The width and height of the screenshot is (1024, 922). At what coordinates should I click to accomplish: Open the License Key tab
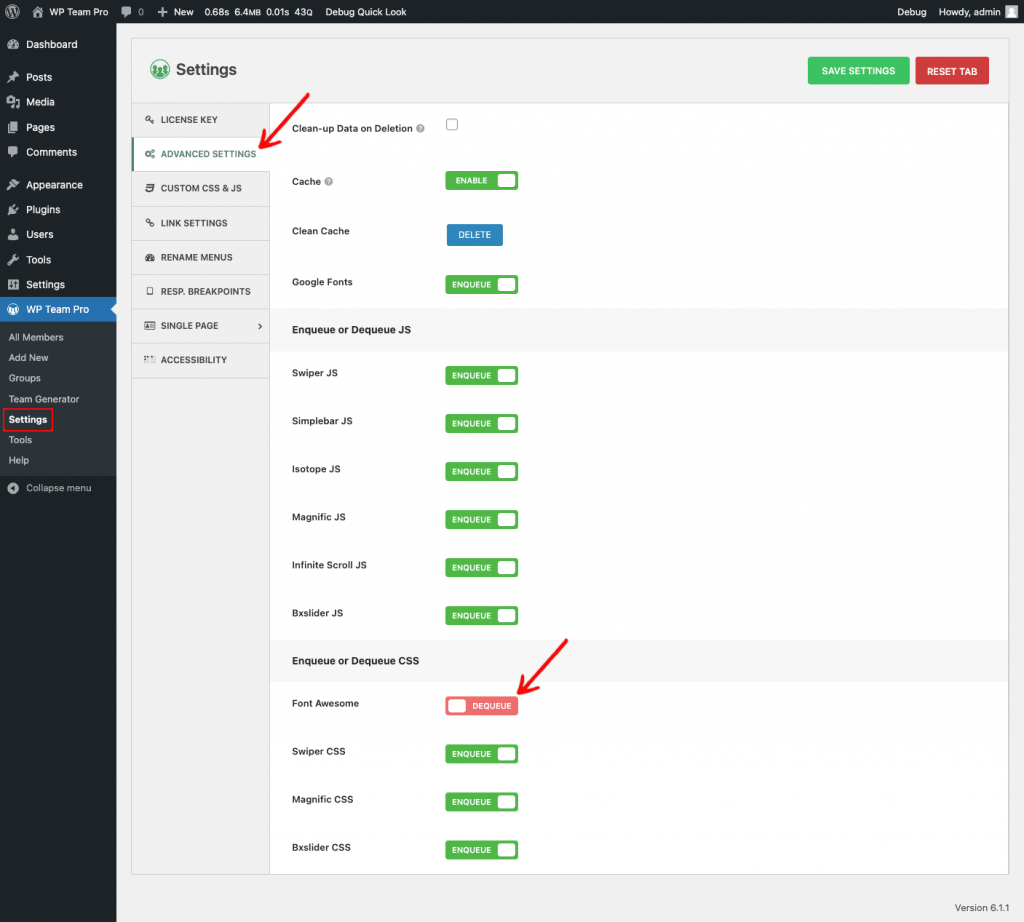coord(200,119)
